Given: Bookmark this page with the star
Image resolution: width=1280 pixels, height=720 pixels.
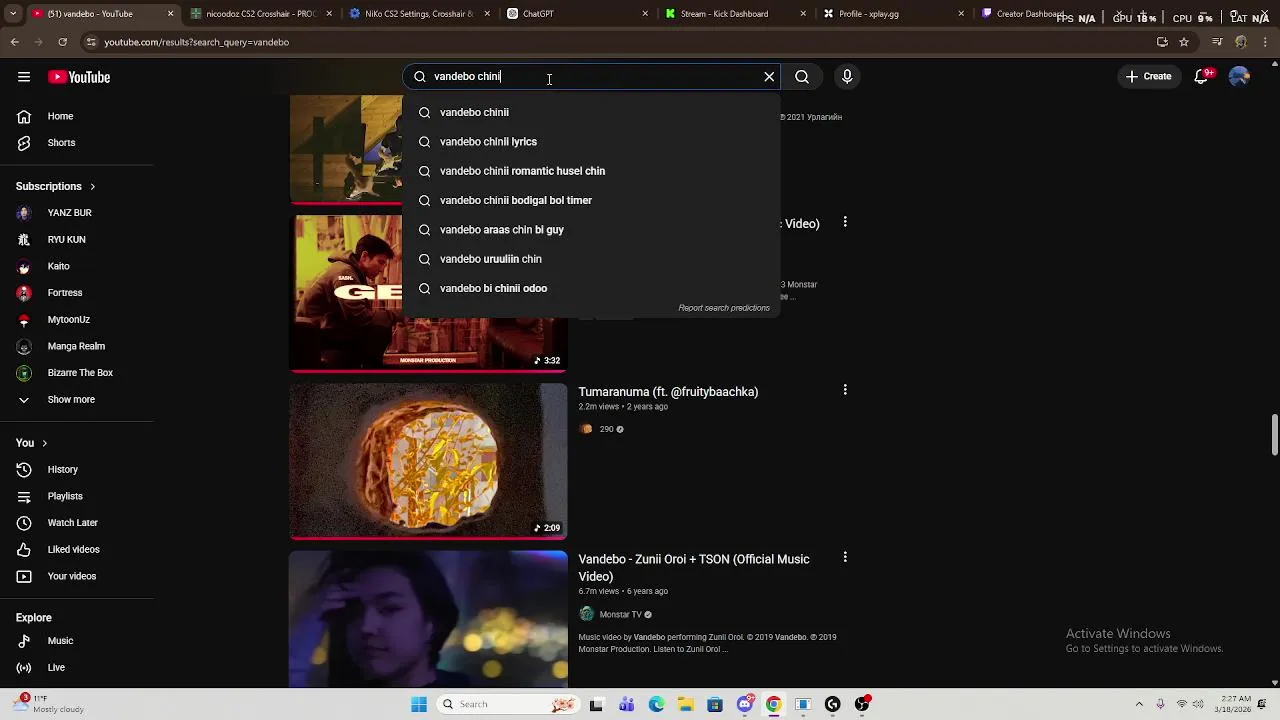Looking at the screenshot, I should click(1184, 42).
